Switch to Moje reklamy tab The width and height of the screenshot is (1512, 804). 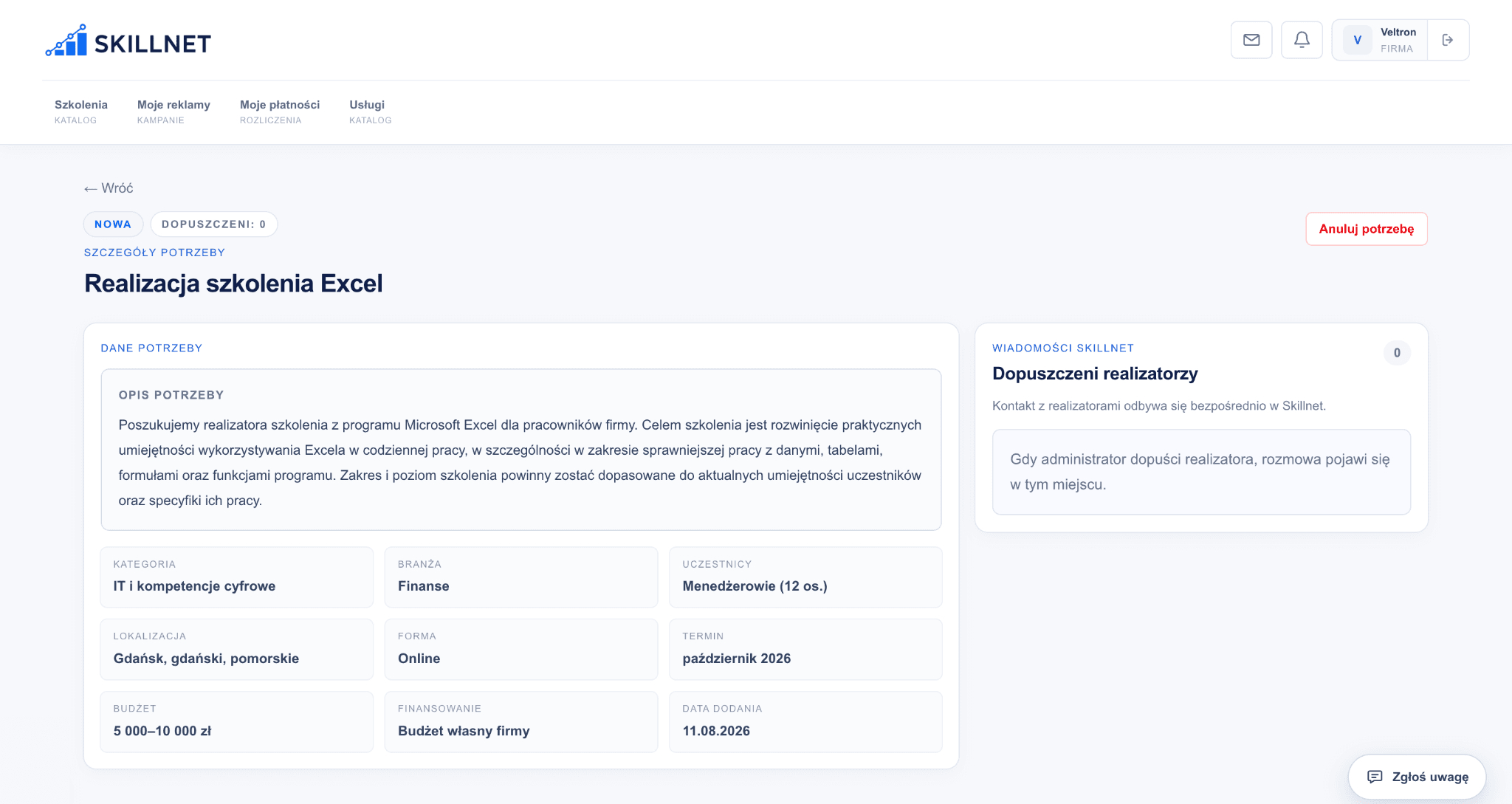tap(173, 111)
